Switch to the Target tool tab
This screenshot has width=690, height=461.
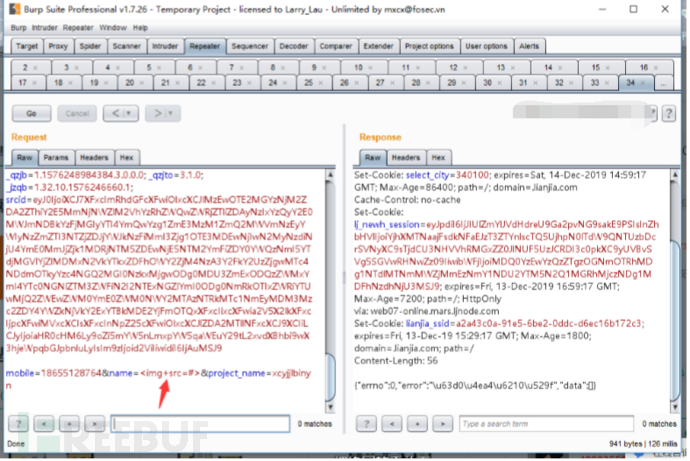tap(27, 46)
